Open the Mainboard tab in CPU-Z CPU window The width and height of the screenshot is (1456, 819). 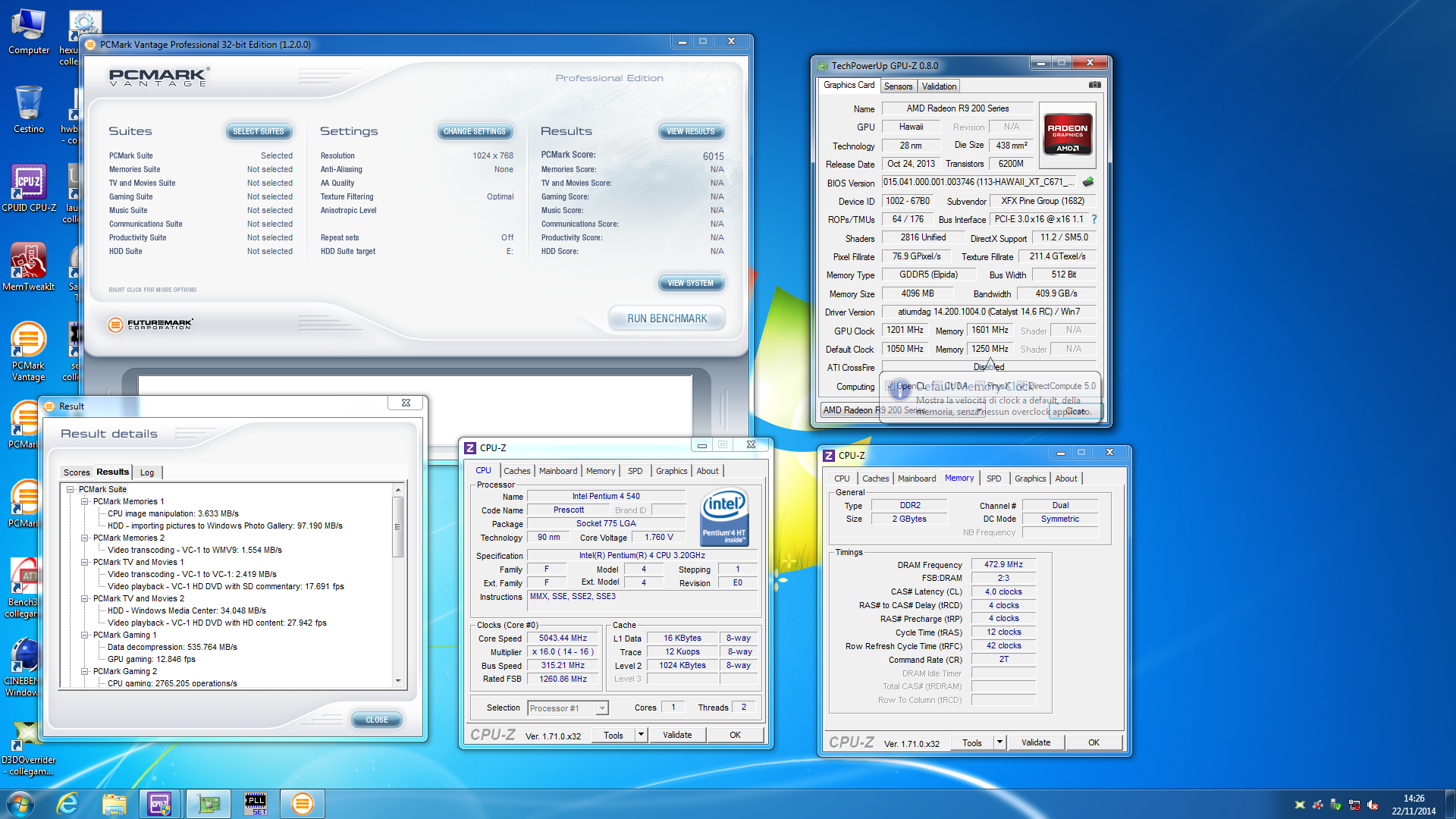point(558,471)
